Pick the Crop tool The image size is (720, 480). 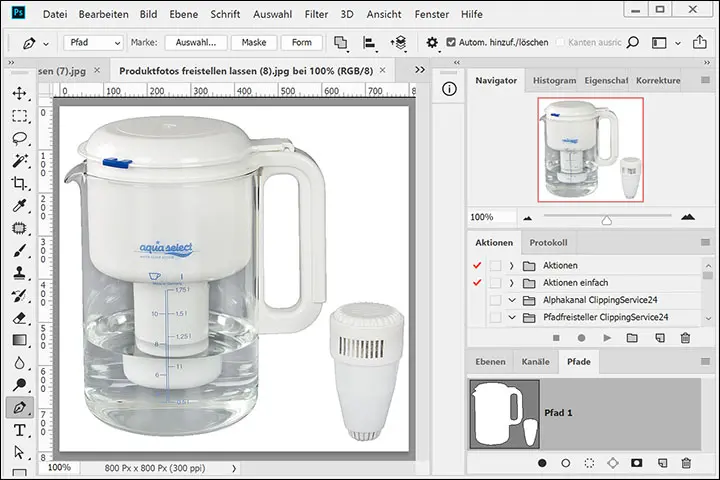19,183
